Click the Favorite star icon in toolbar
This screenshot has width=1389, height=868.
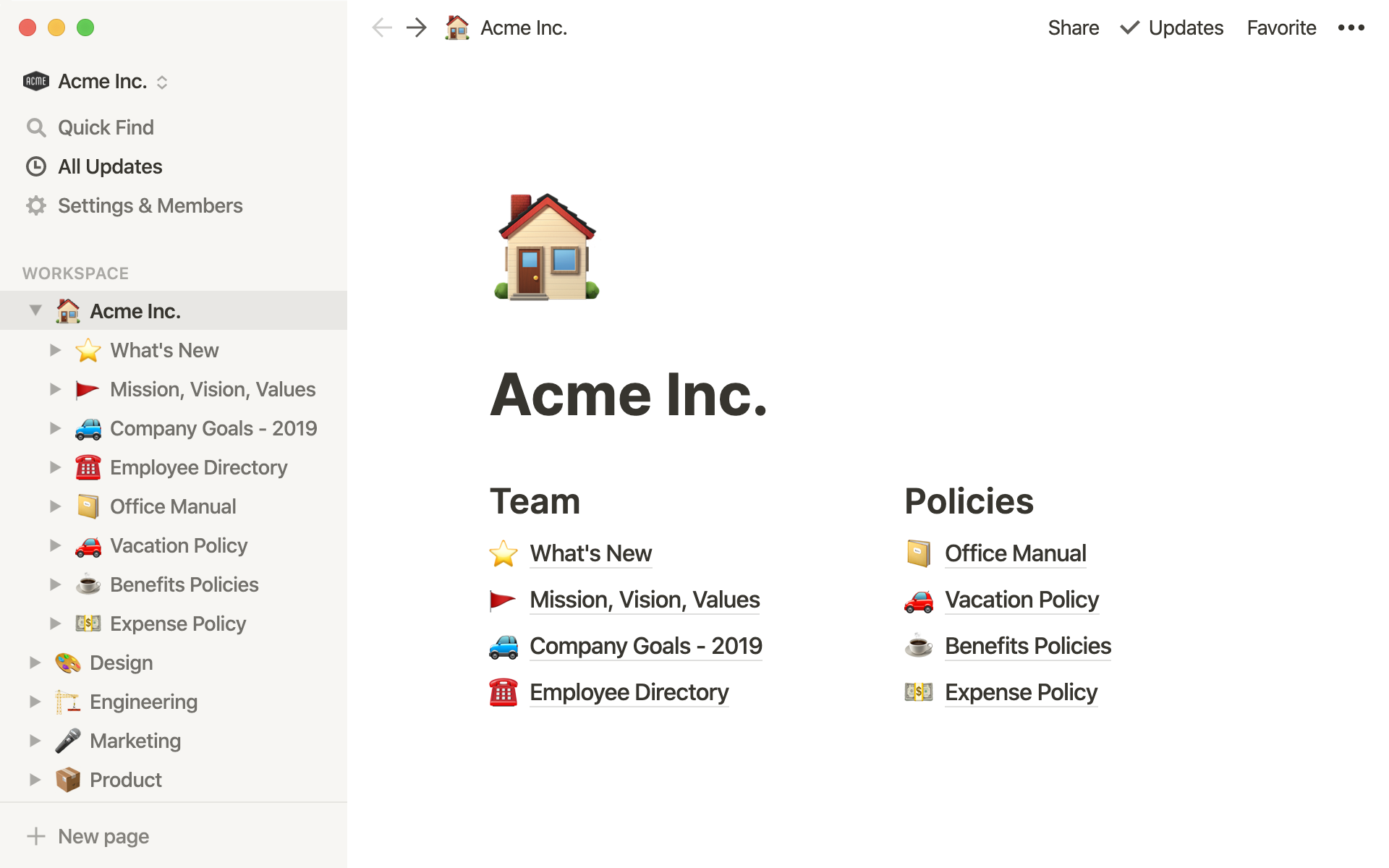pos(1282,28)
